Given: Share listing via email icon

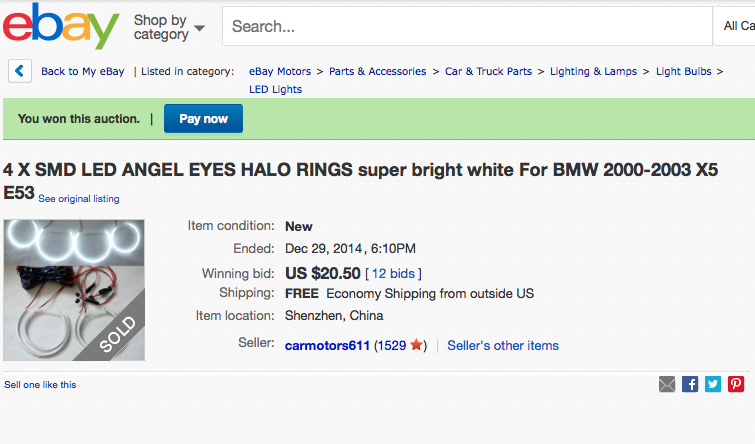Looking at the screenshot, I should (x=667, y=384).
